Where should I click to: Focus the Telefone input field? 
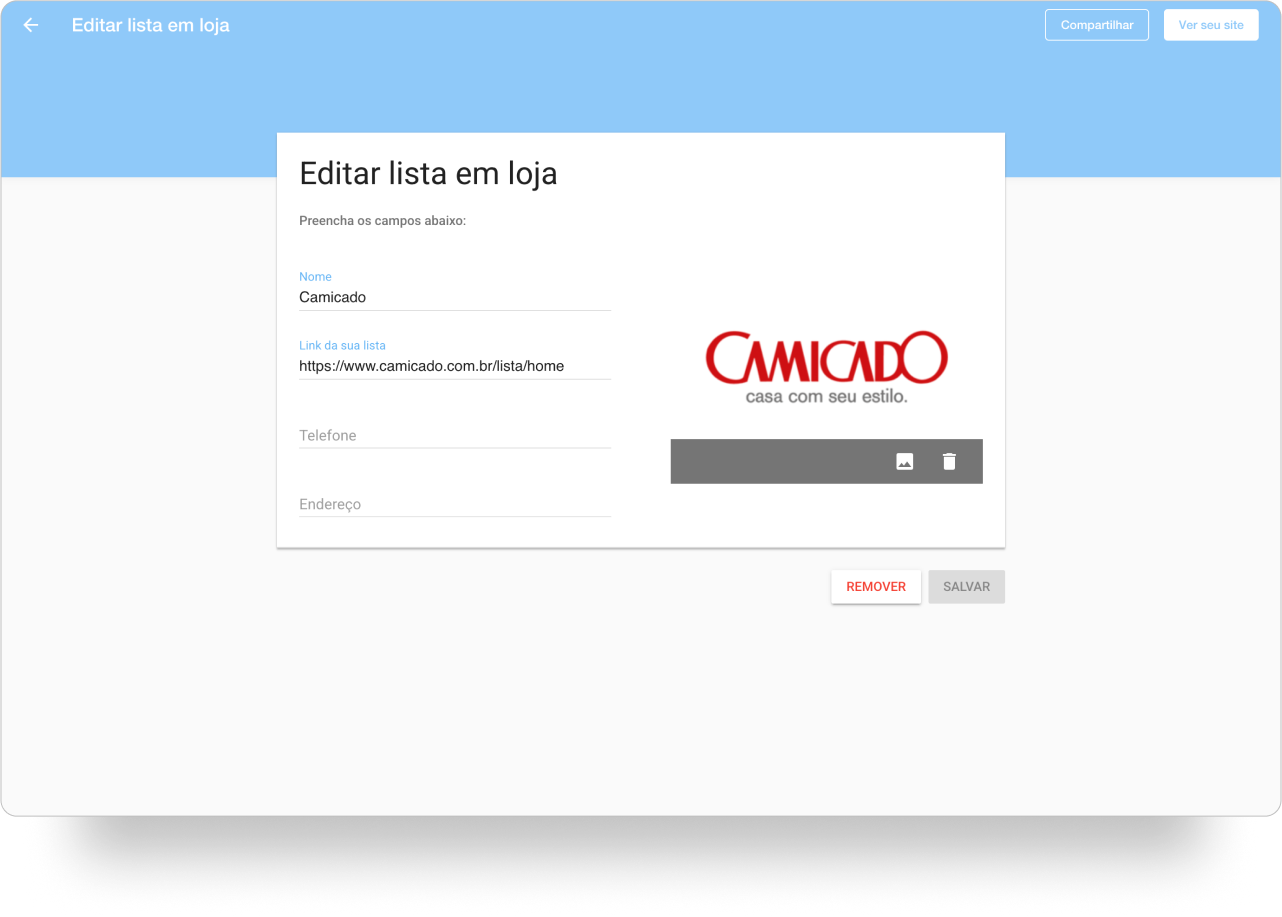click(x=455, y=436)
